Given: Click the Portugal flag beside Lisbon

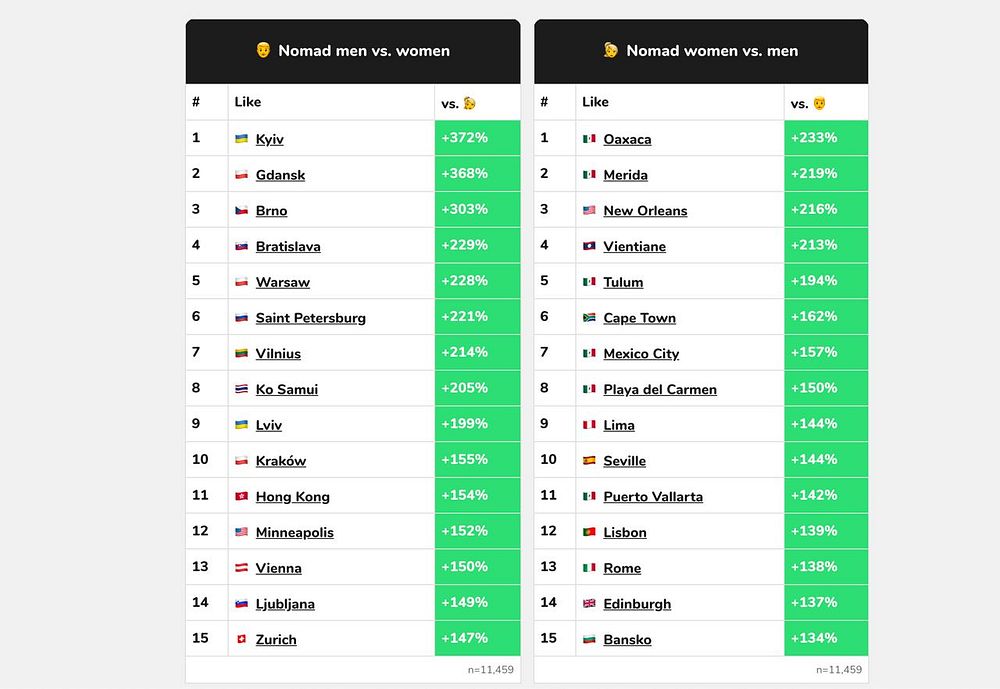Looking at the screenshot, I should pyautogui.click(x=589, y=531).
